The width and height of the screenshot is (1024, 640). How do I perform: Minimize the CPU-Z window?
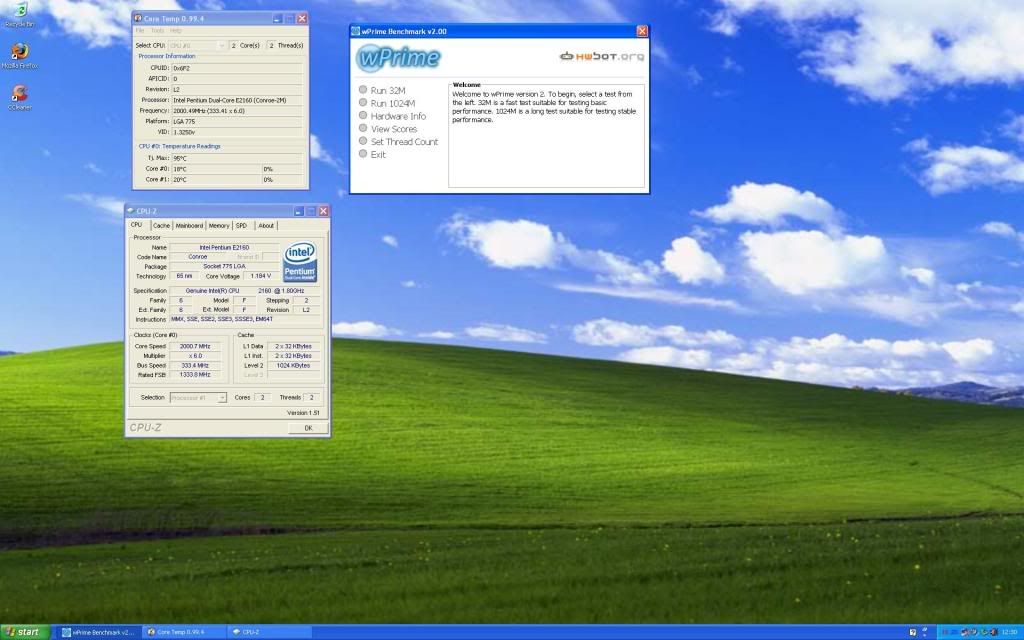298,211
